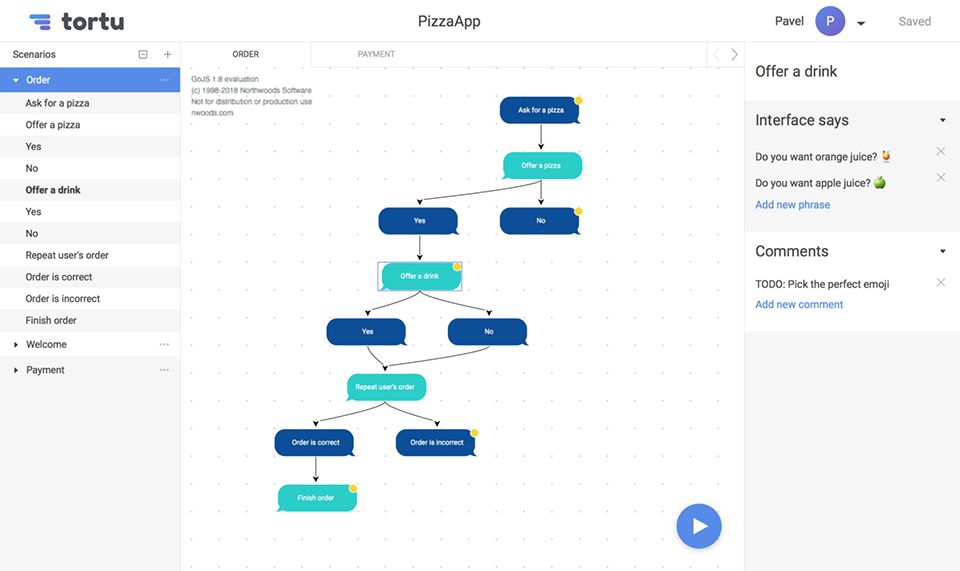
Task: Collapse the Comments section
Action: [x=943, y=252]
